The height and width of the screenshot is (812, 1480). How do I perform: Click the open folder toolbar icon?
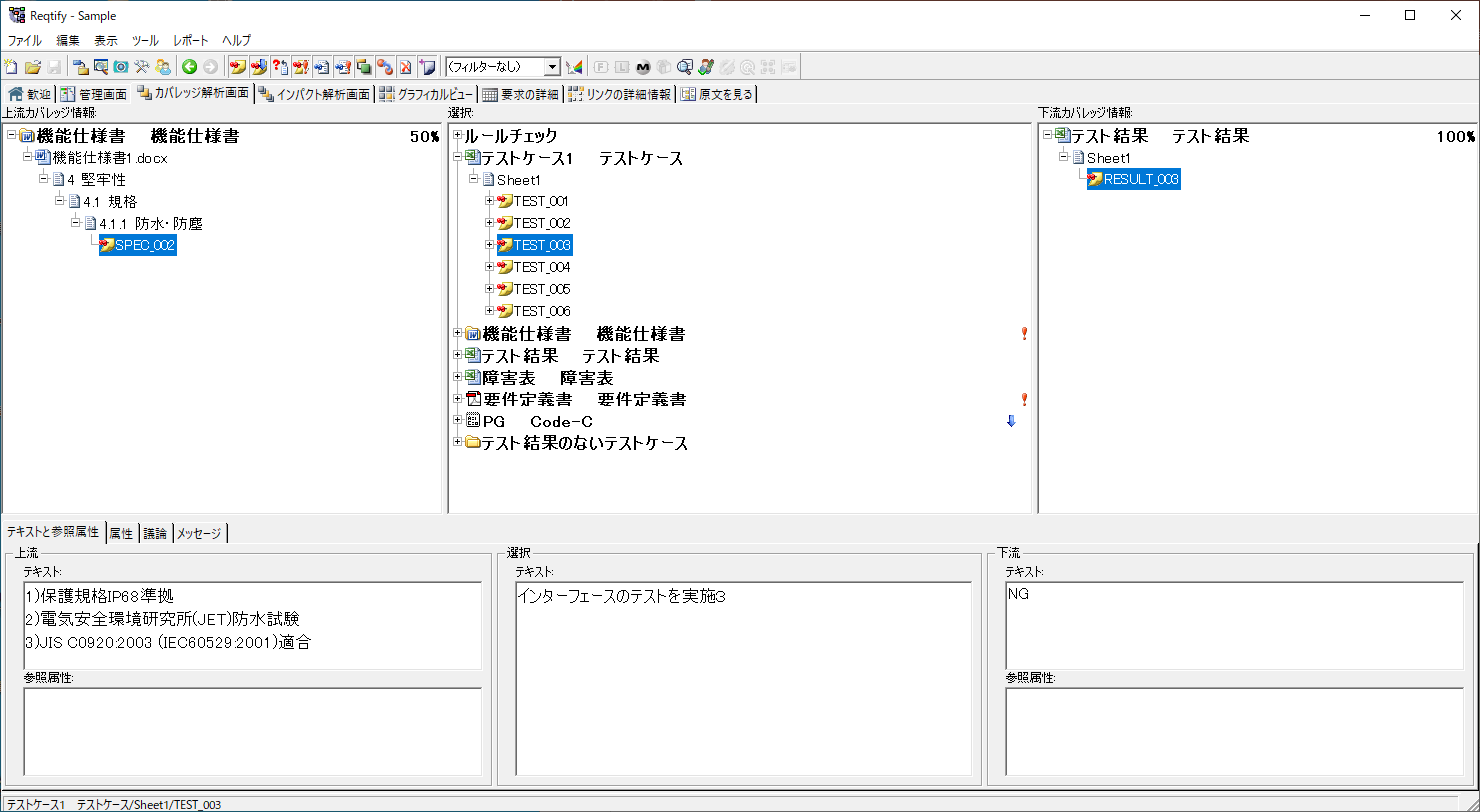[33, 67]
